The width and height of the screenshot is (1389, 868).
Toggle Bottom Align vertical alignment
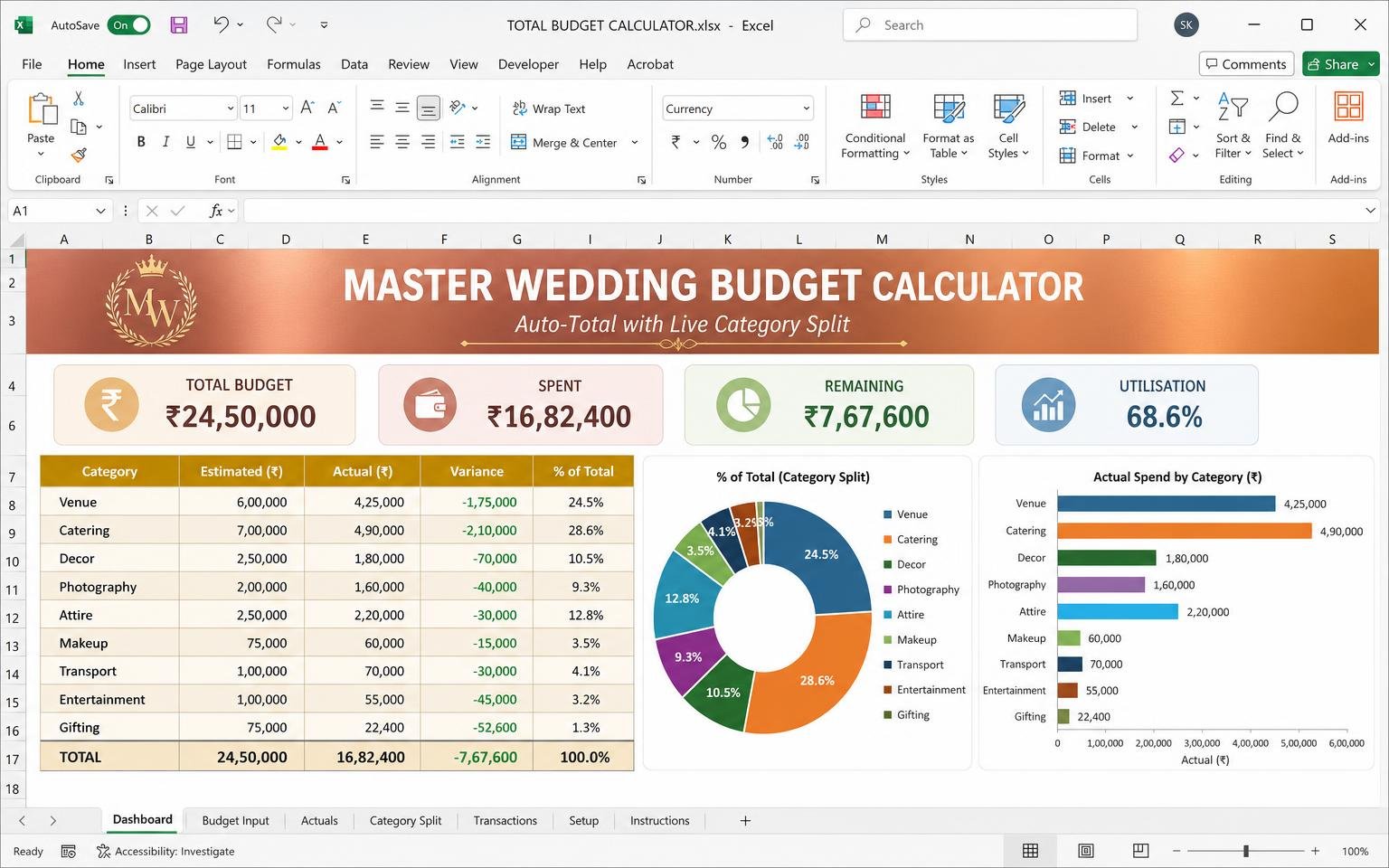click(429, 108)
